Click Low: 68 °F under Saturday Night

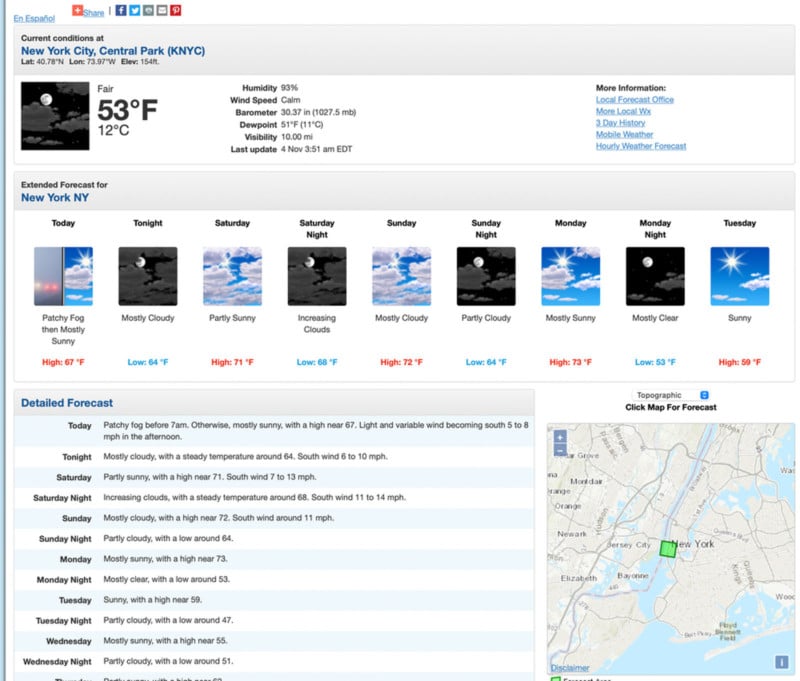click(x=317, y=362)
